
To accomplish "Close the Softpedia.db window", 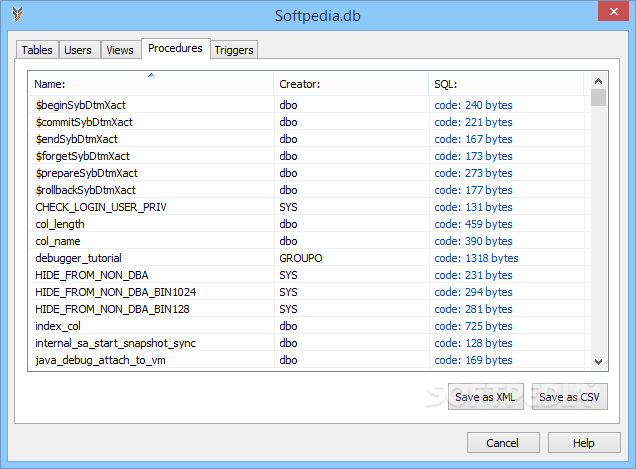I will (x=613, y=11).
